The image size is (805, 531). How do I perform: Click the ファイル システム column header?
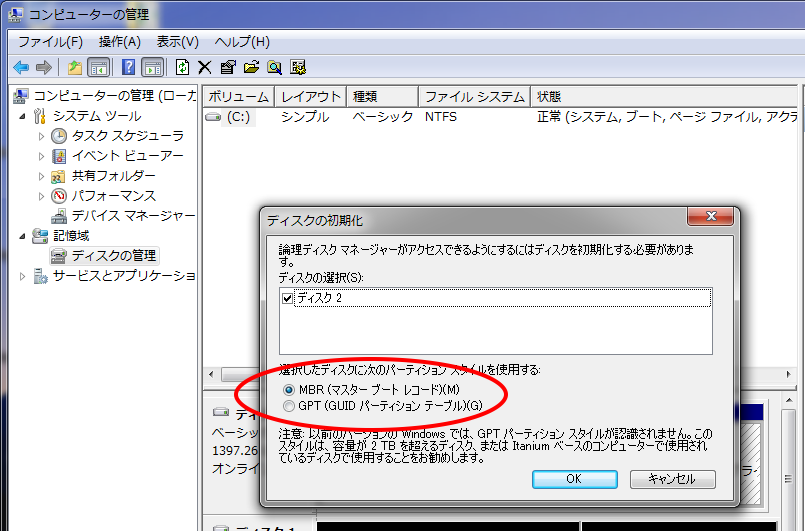click(x=474, y=97)
